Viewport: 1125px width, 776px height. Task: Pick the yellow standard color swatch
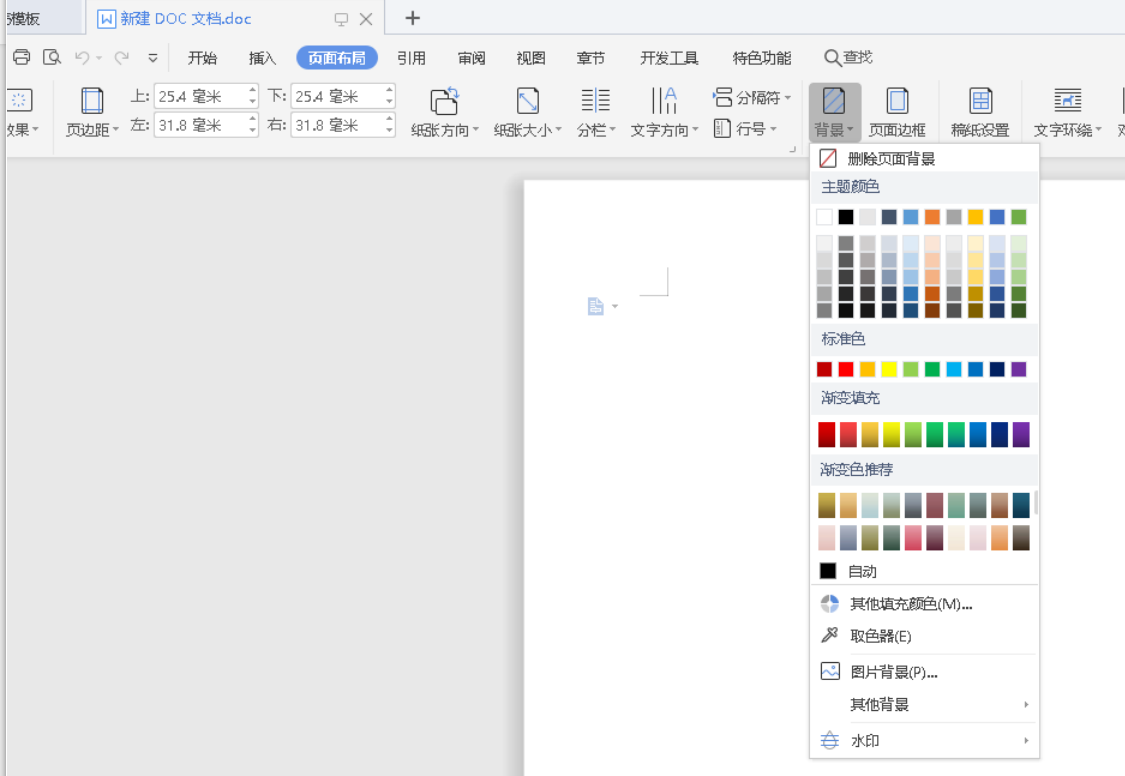click(x=889, y=369)
